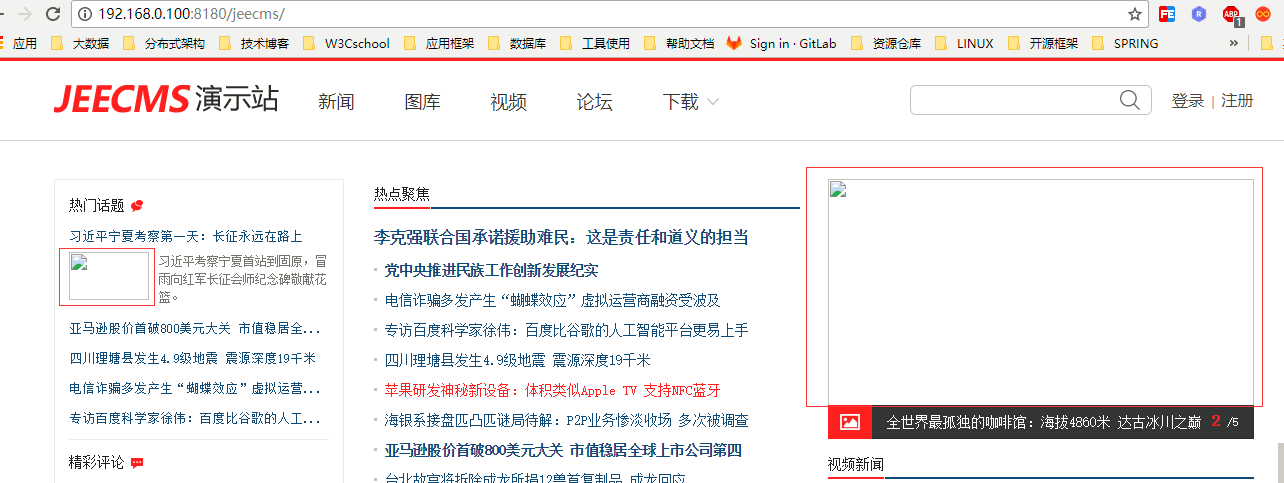
Task: Show more bookmarks with the double chevron
Action: click(x=1234, y=43)
